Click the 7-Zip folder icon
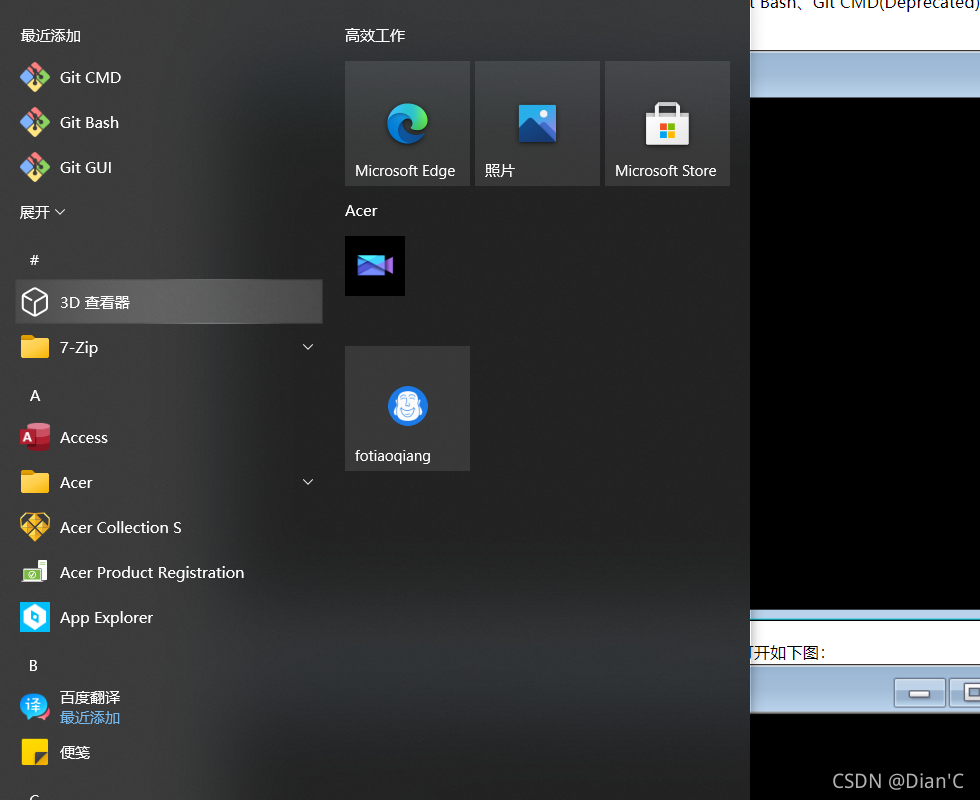 click(x=35, y=347)
